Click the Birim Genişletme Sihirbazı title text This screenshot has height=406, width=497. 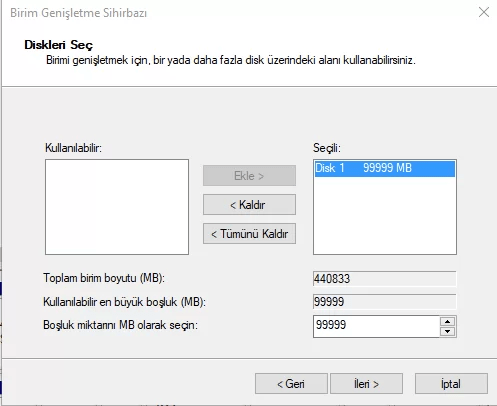79,13
